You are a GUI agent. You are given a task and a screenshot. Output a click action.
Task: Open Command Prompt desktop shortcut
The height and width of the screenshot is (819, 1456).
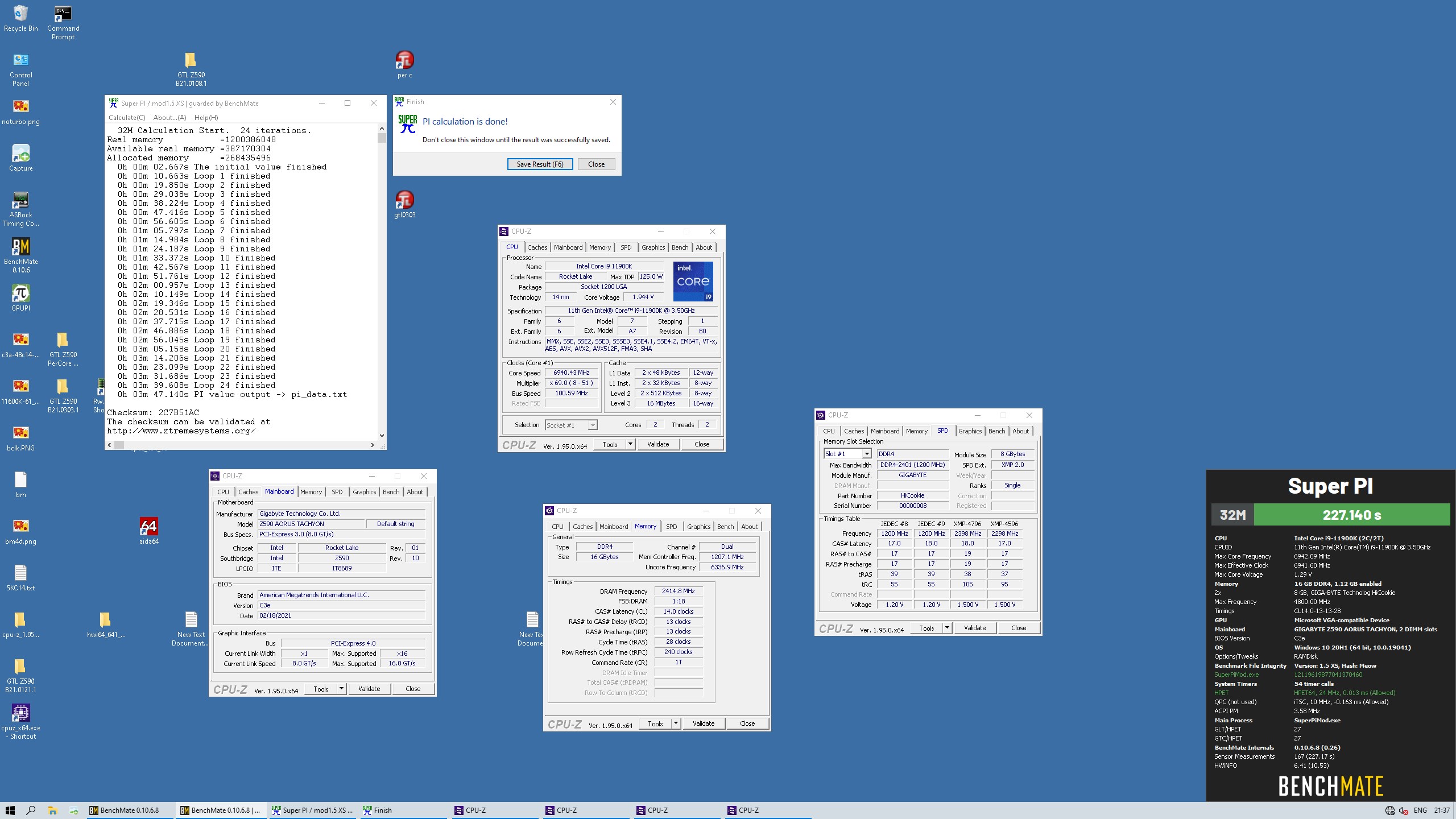point(63,23)
